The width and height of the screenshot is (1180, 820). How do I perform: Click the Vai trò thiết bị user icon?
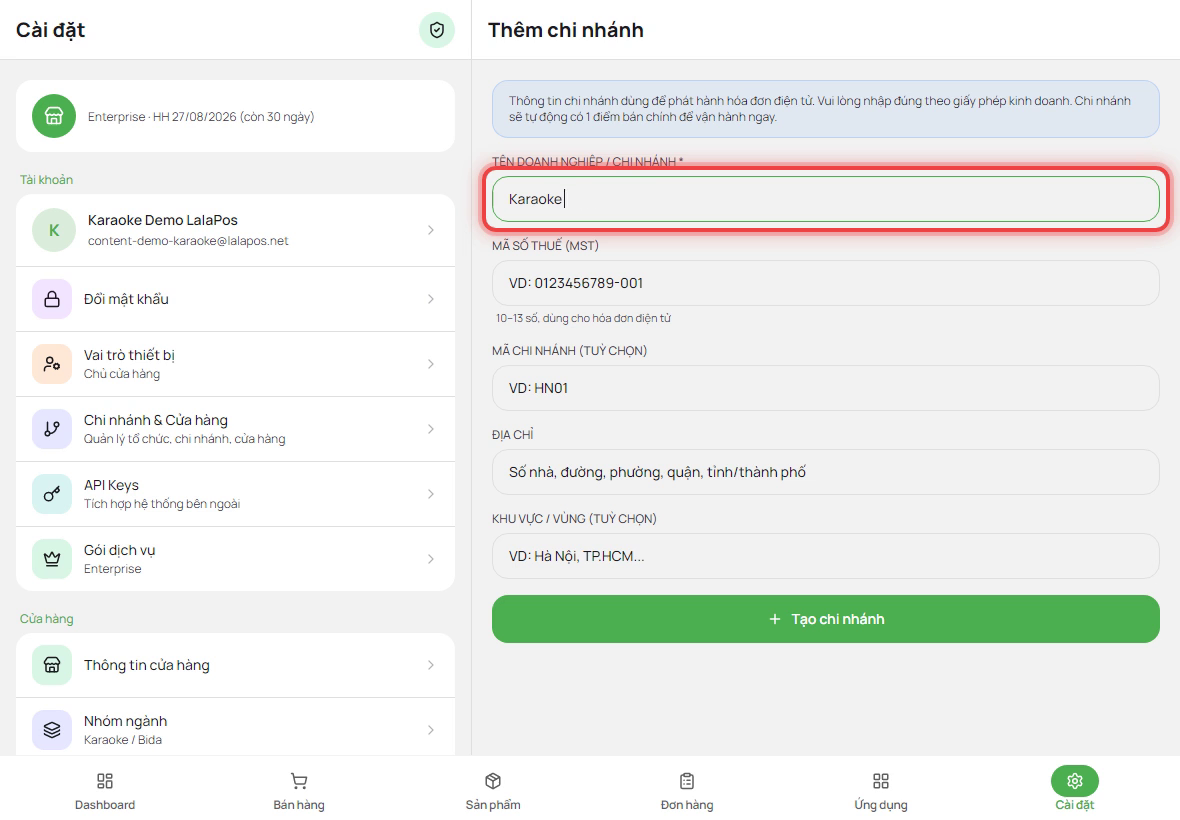click(52, 364)
